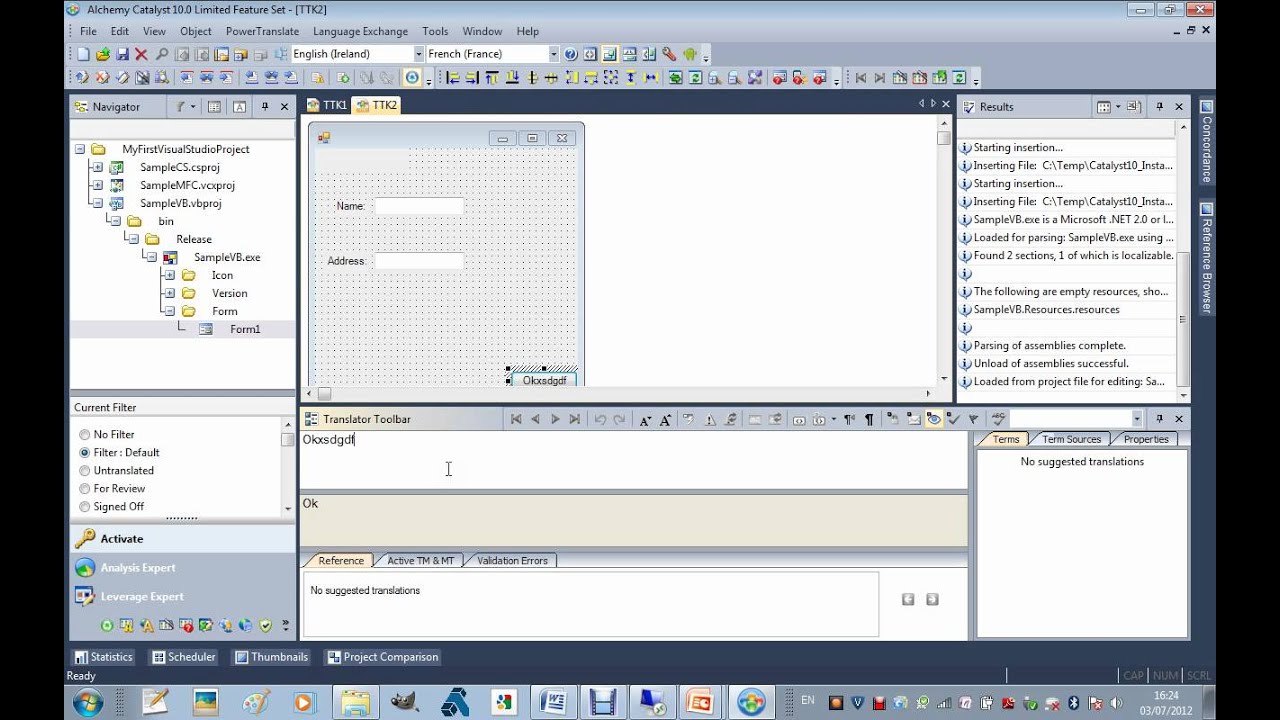Select Form1 in the Navigator tree
This screenshot has height=720, width=1280.
click(245, 329)
